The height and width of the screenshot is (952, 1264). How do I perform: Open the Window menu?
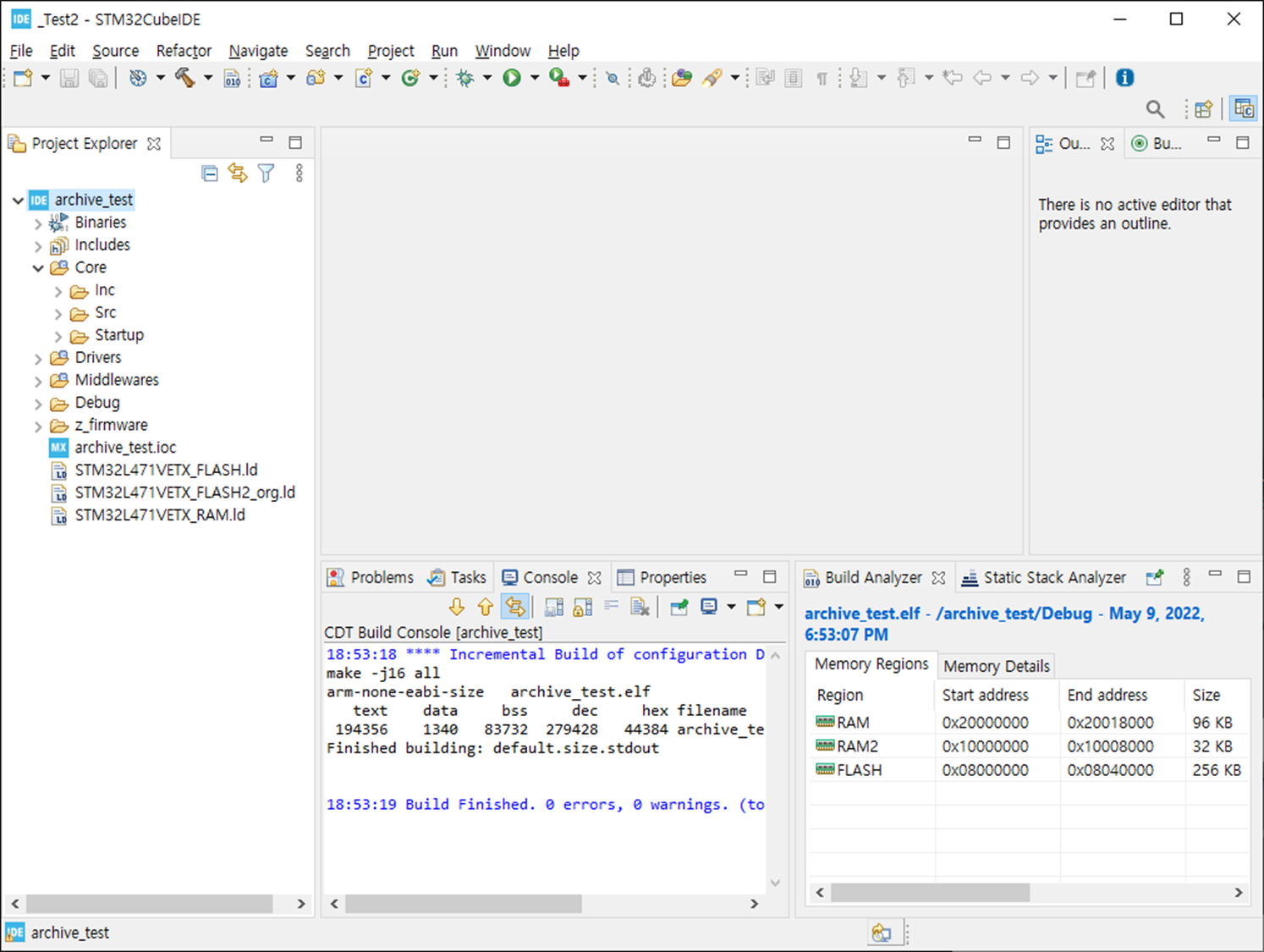[503, 51]
